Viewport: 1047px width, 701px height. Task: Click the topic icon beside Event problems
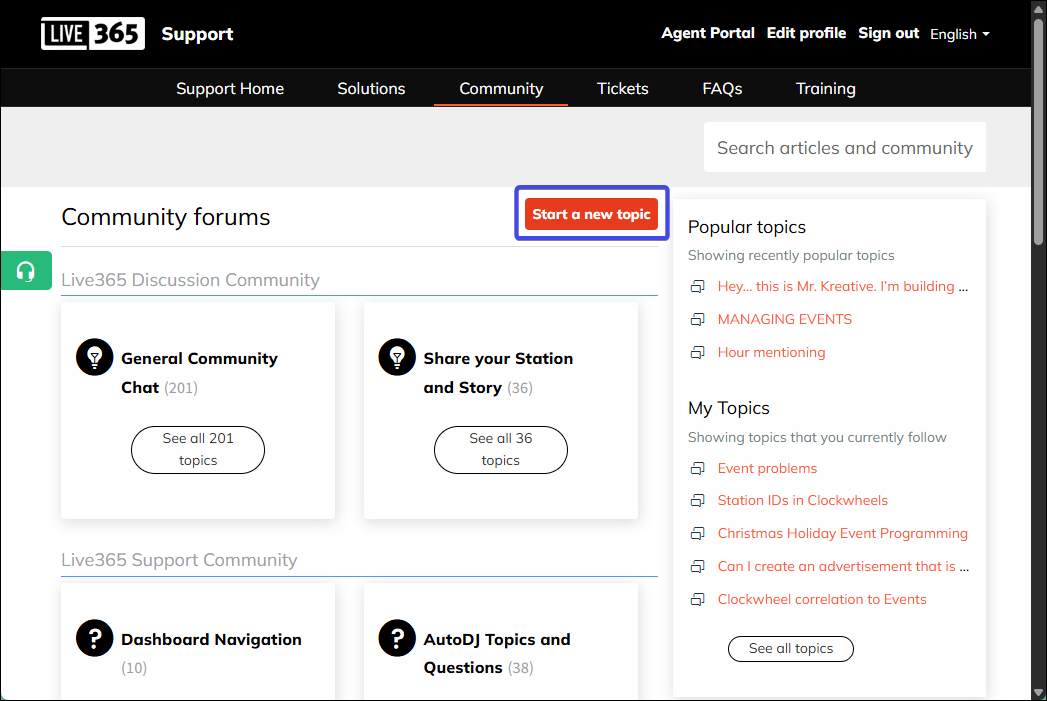[x=697, y=468]
